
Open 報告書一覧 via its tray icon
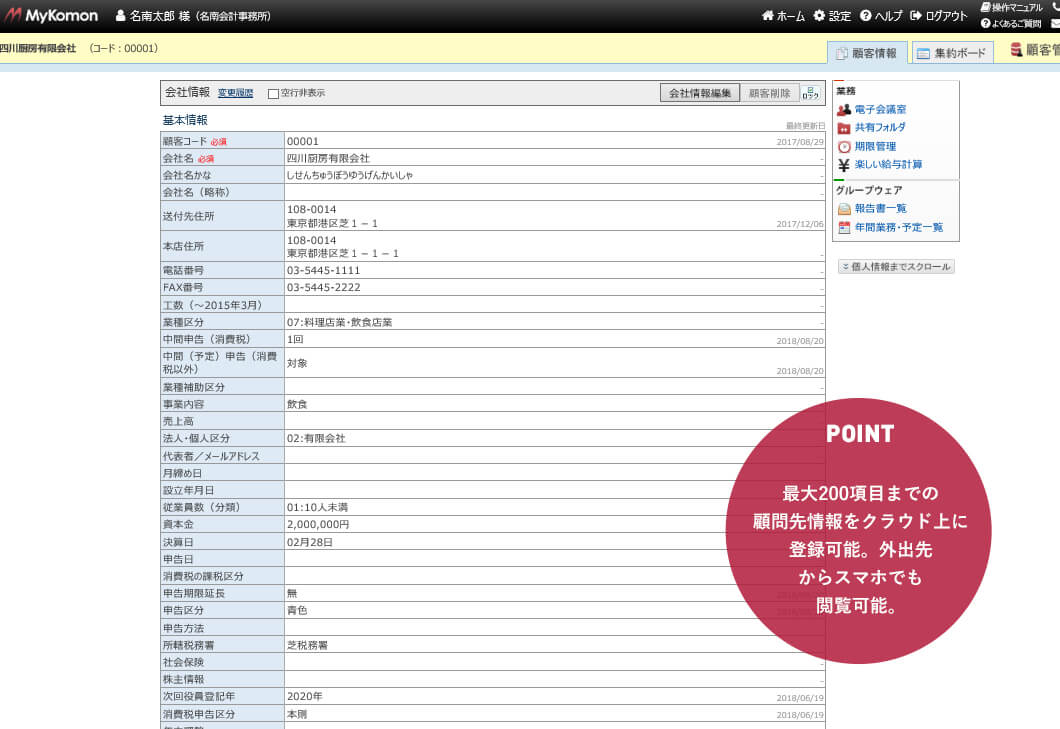coord(844,209)
